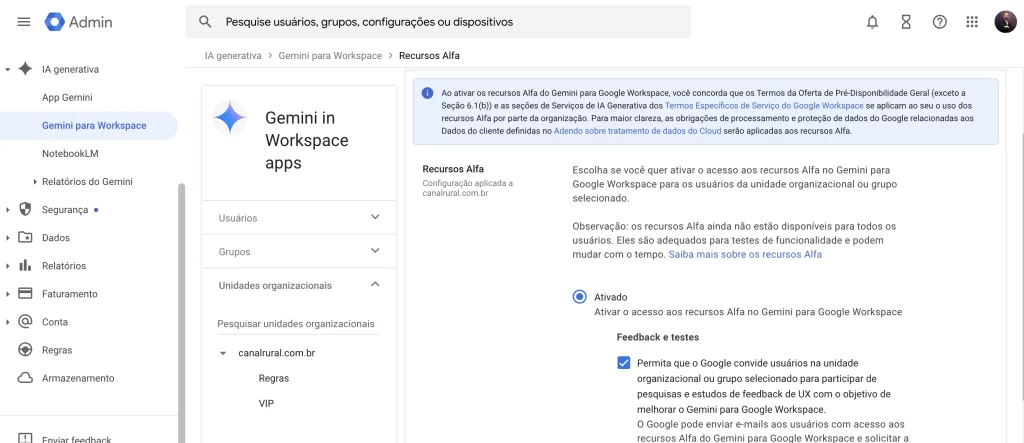Image resolution: width=1024 pixels, height=443 pixels.
Task: Click the Armazenamento cloud icon
Action: coord(25,378)
